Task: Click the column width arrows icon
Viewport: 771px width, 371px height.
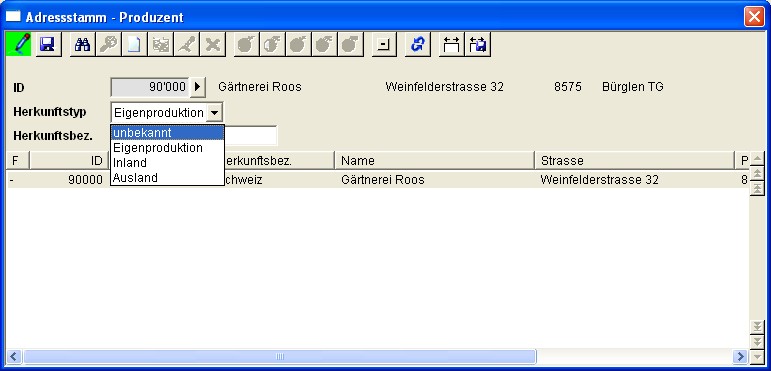Action: [451, 45]
